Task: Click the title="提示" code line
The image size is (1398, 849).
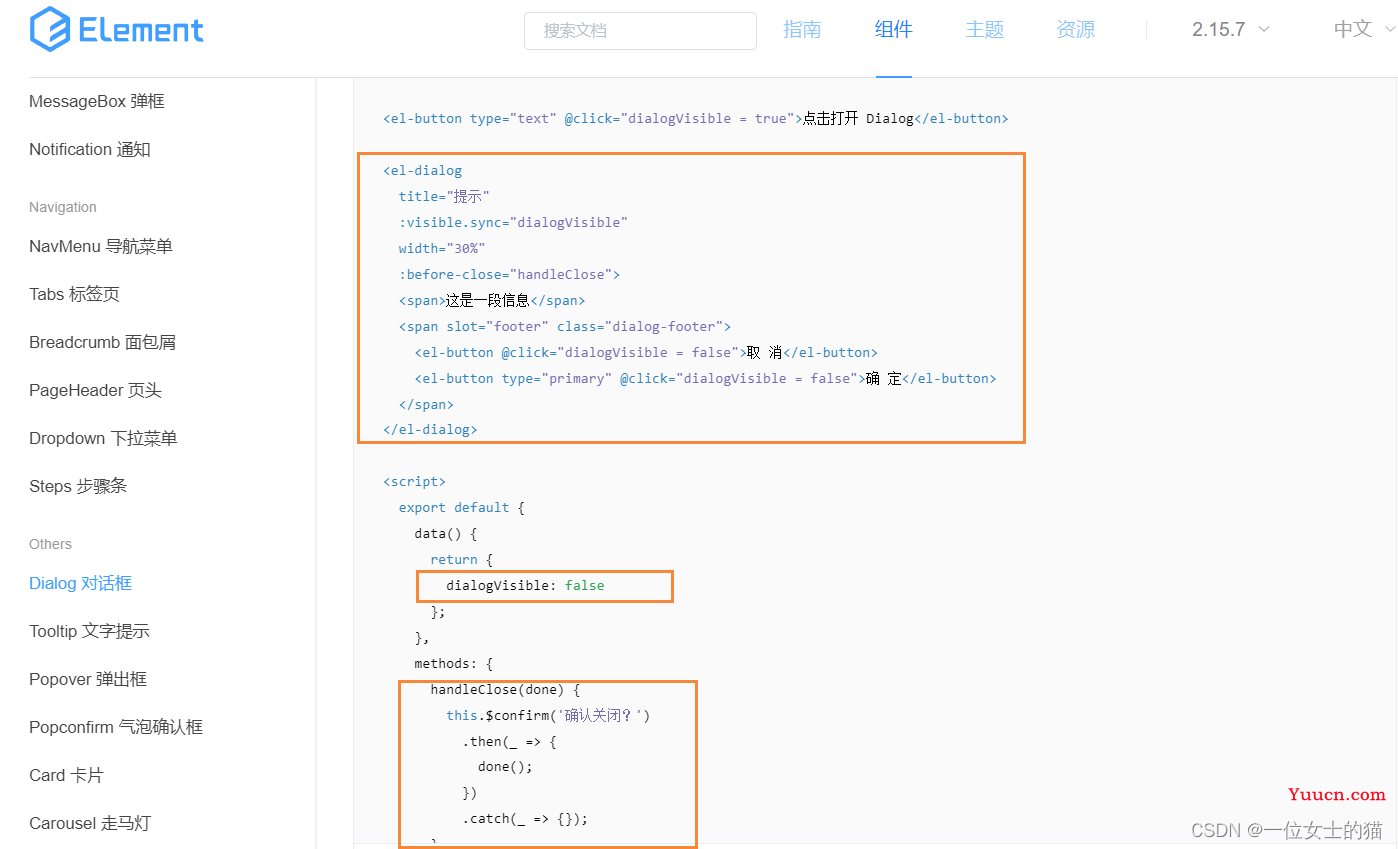Action: (444, 196)
